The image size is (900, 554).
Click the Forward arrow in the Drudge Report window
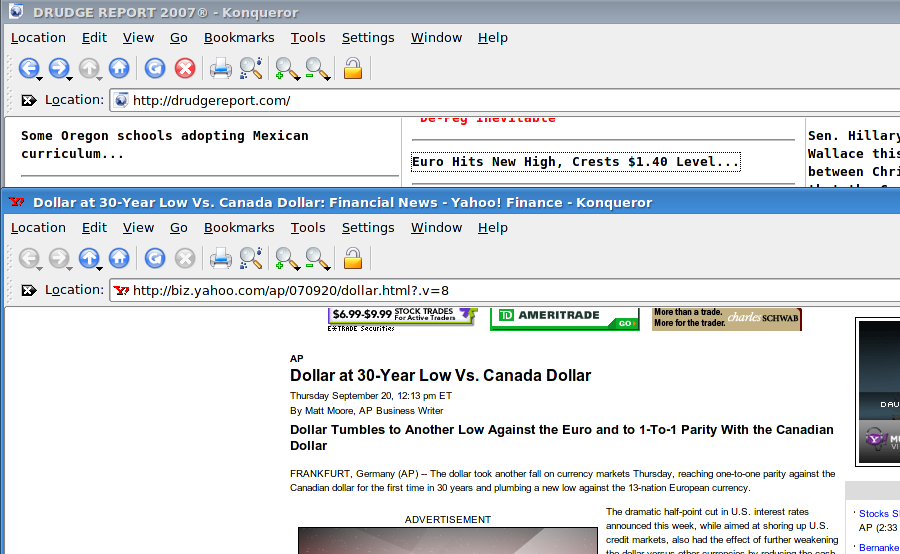(58, 68)
